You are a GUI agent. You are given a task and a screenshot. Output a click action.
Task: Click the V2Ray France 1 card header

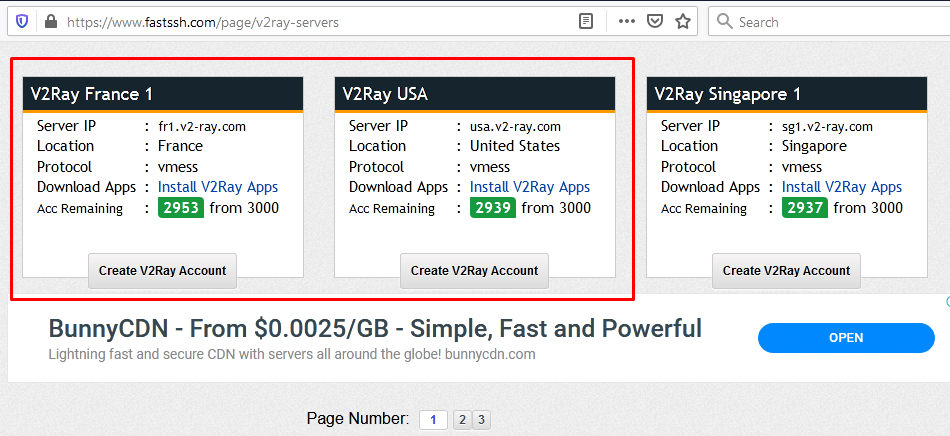tap(163, 94)
